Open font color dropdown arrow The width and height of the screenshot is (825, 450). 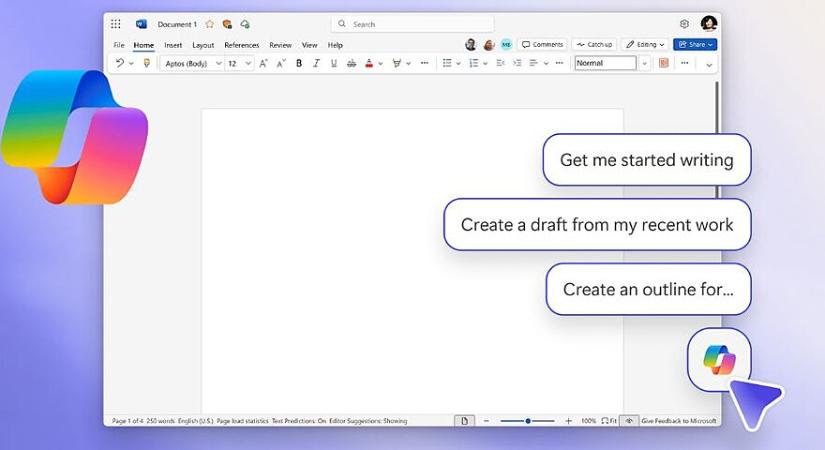(x=380, y=64)
